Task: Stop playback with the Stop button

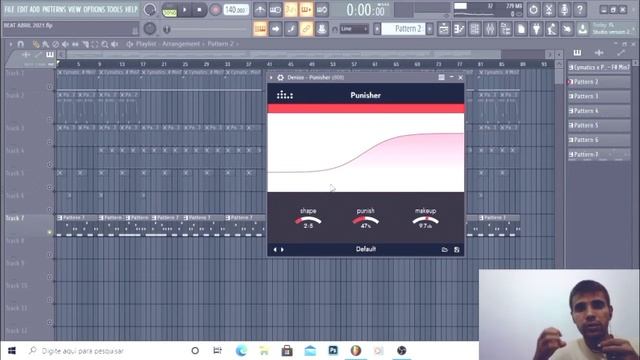Action: 199,10
